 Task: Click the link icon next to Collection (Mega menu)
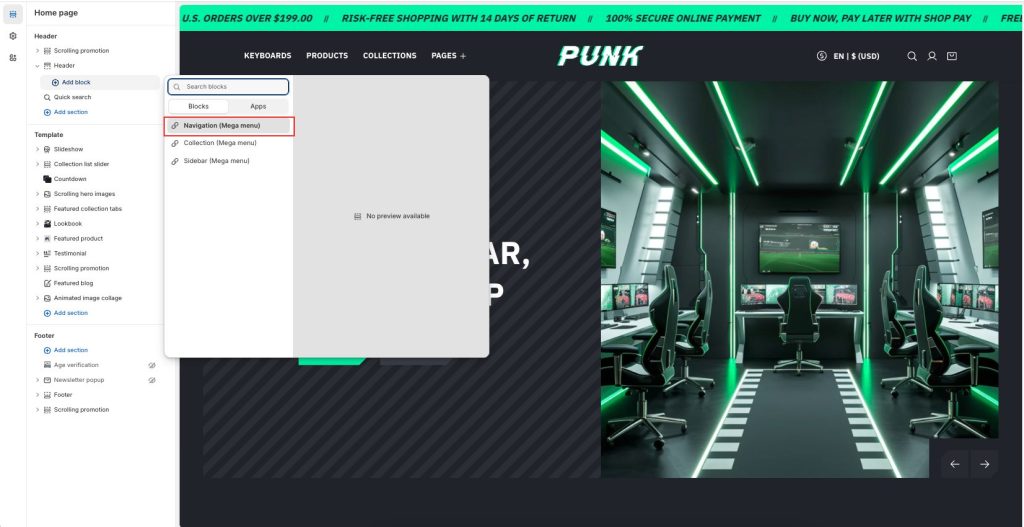tap(175, 143)
